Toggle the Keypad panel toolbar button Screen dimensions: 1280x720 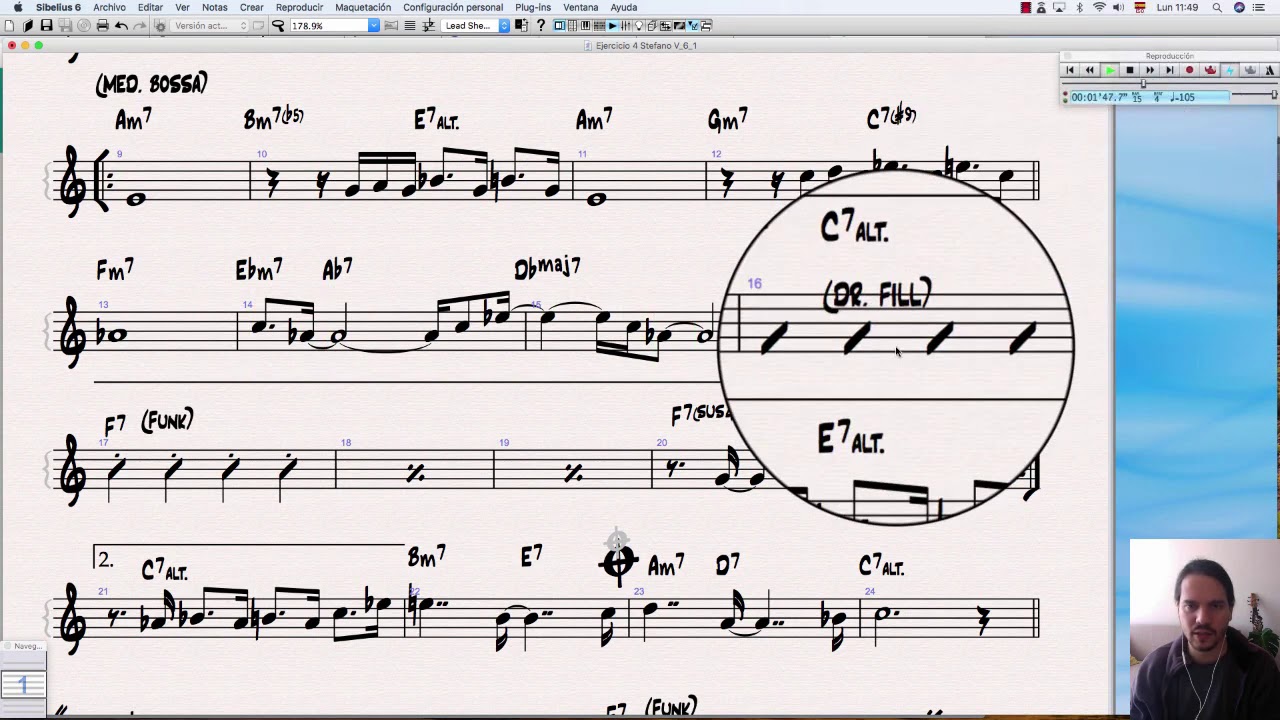572,25
